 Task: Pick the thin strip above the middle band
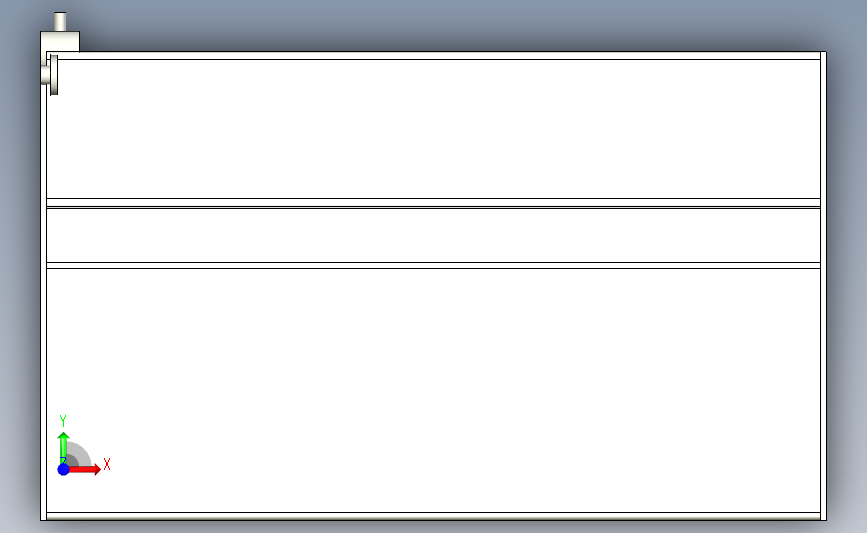point(434,202)
